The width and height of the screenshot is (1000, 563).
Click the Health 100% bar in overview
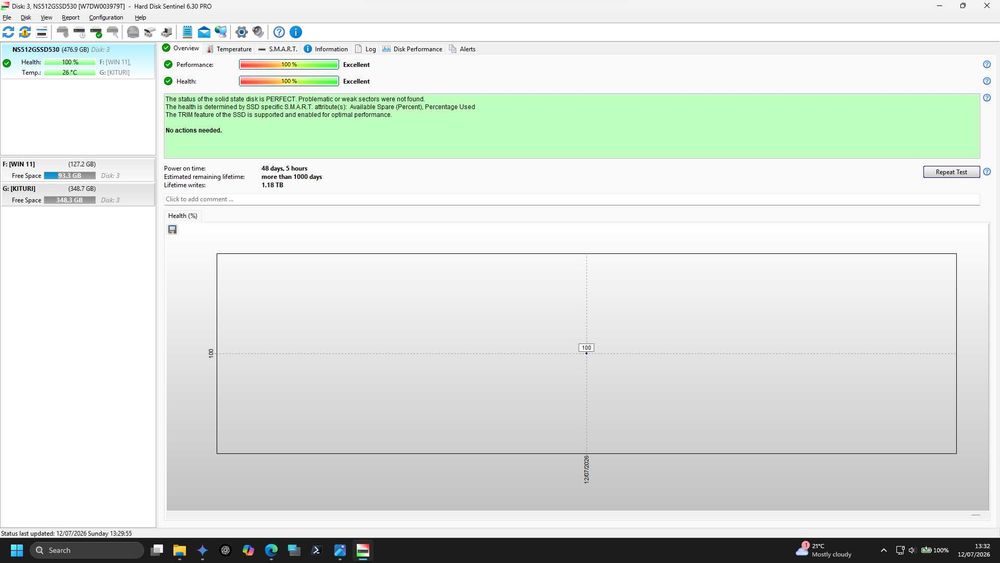tap(289, 81)
